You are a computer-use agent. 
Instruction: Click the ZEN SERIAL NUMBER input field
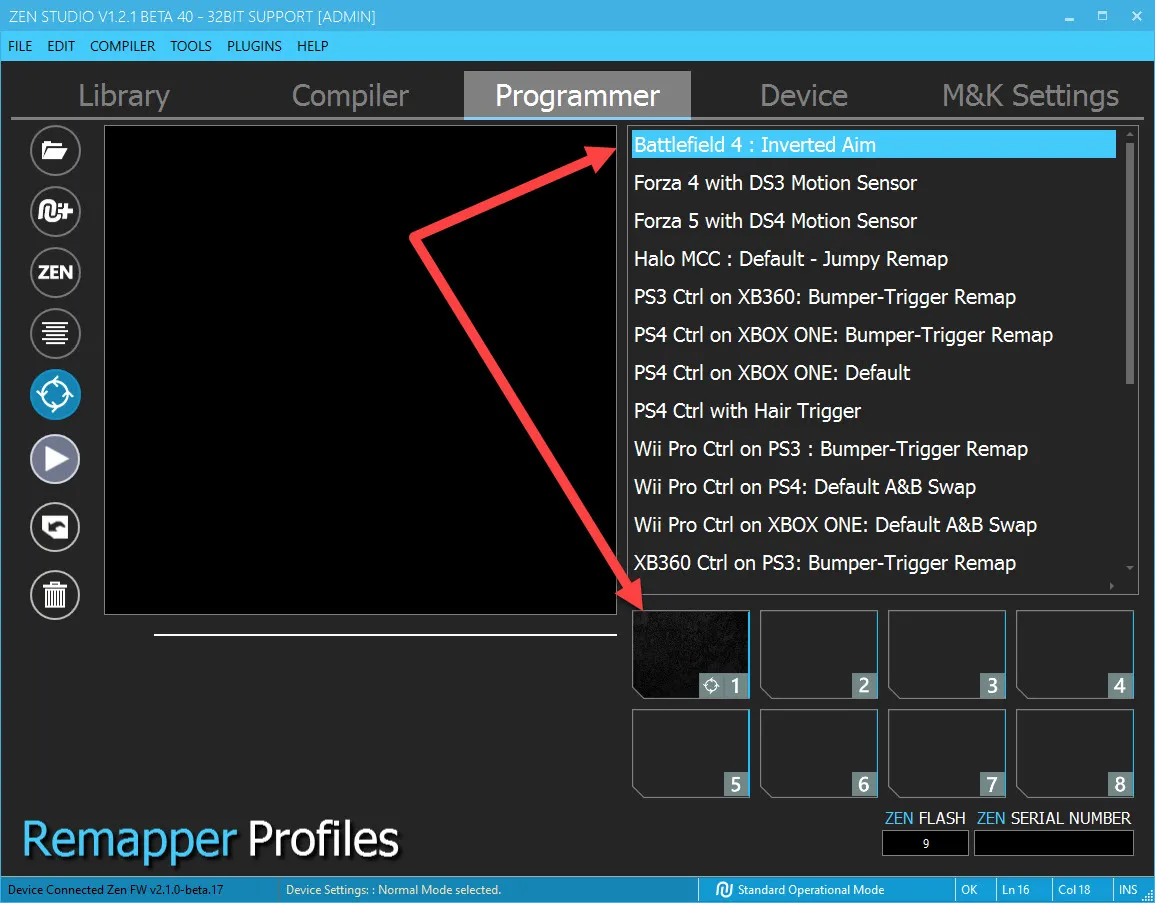[x=1053, y=842]
